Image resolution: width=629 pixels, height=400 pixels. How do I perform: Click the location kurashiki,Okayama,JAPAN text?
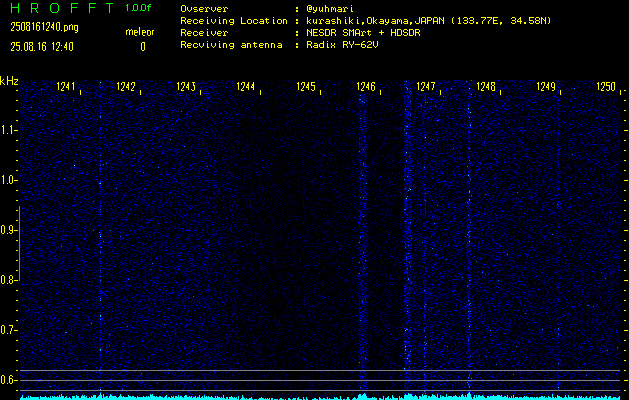click(x=375, y=21)
